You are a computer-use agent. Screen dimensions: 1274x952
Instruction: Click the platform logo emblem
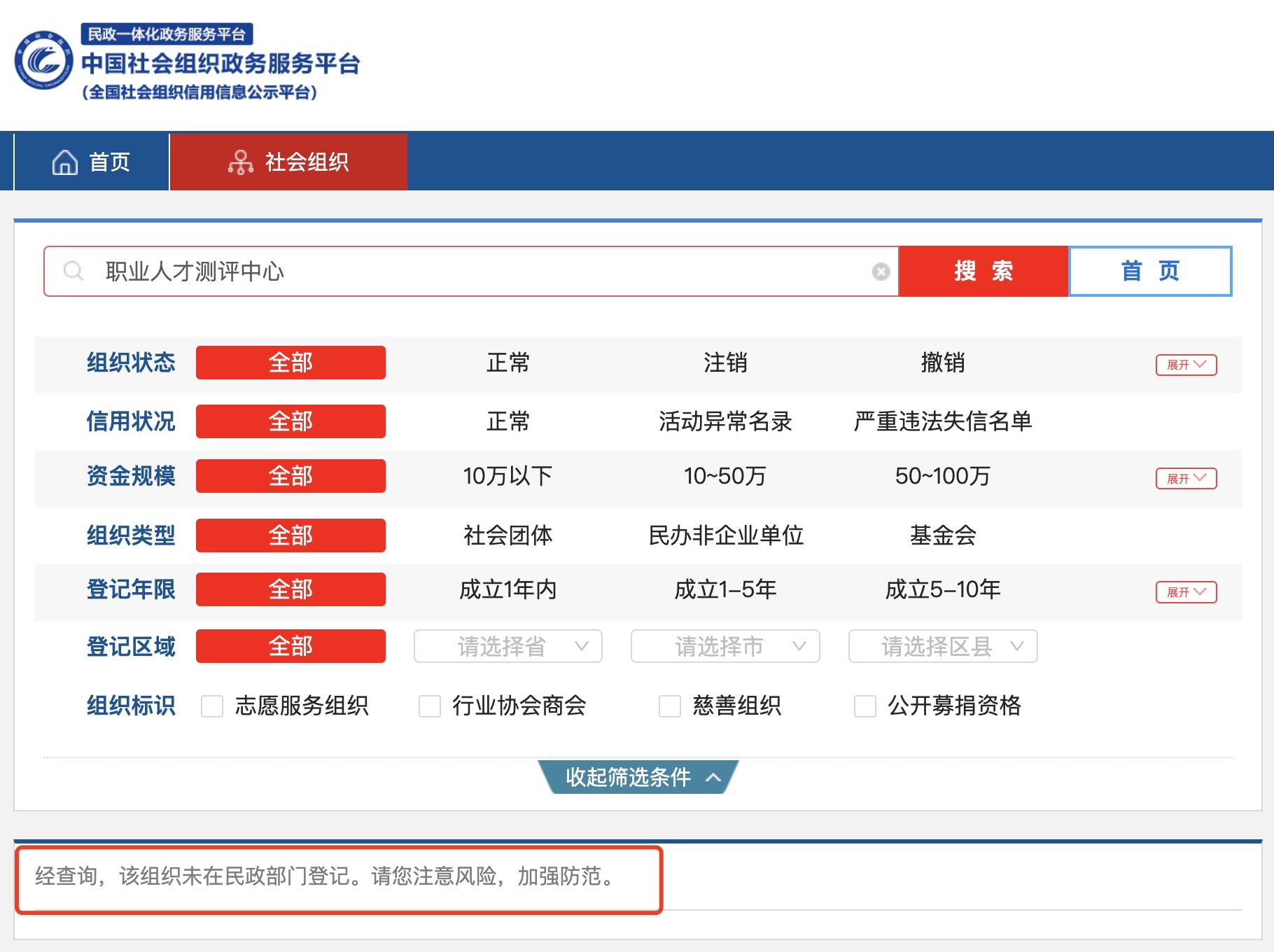click(x=43, y=60)
